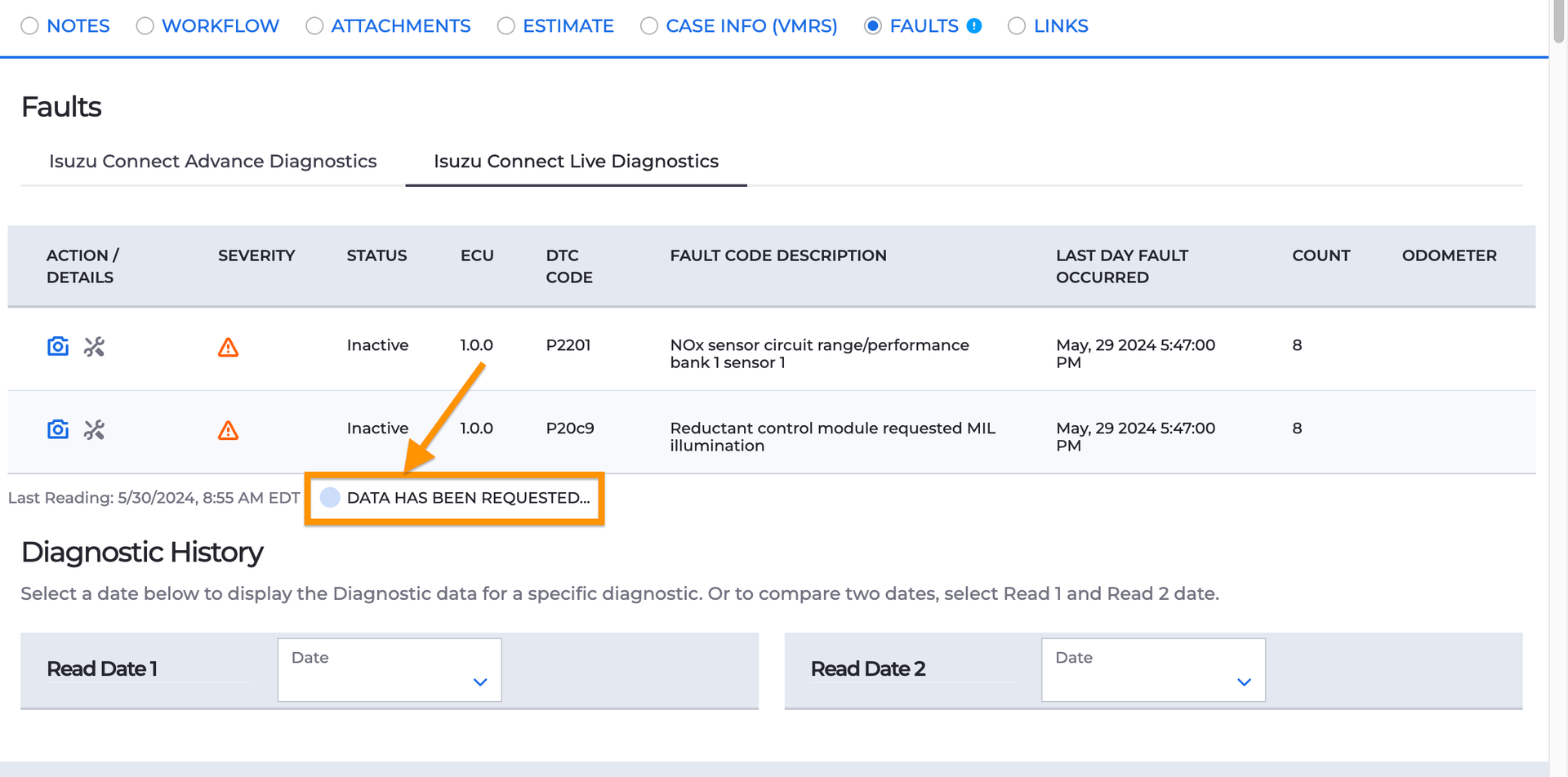
Task: Click the Read Date 2 label
Action: pos(868,669)
